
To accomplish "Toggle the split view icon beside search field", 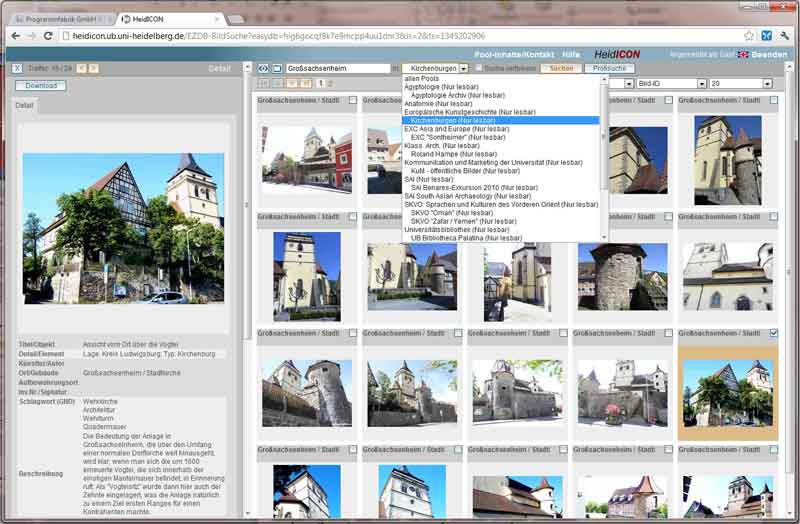I will click(x=263, y=68).
